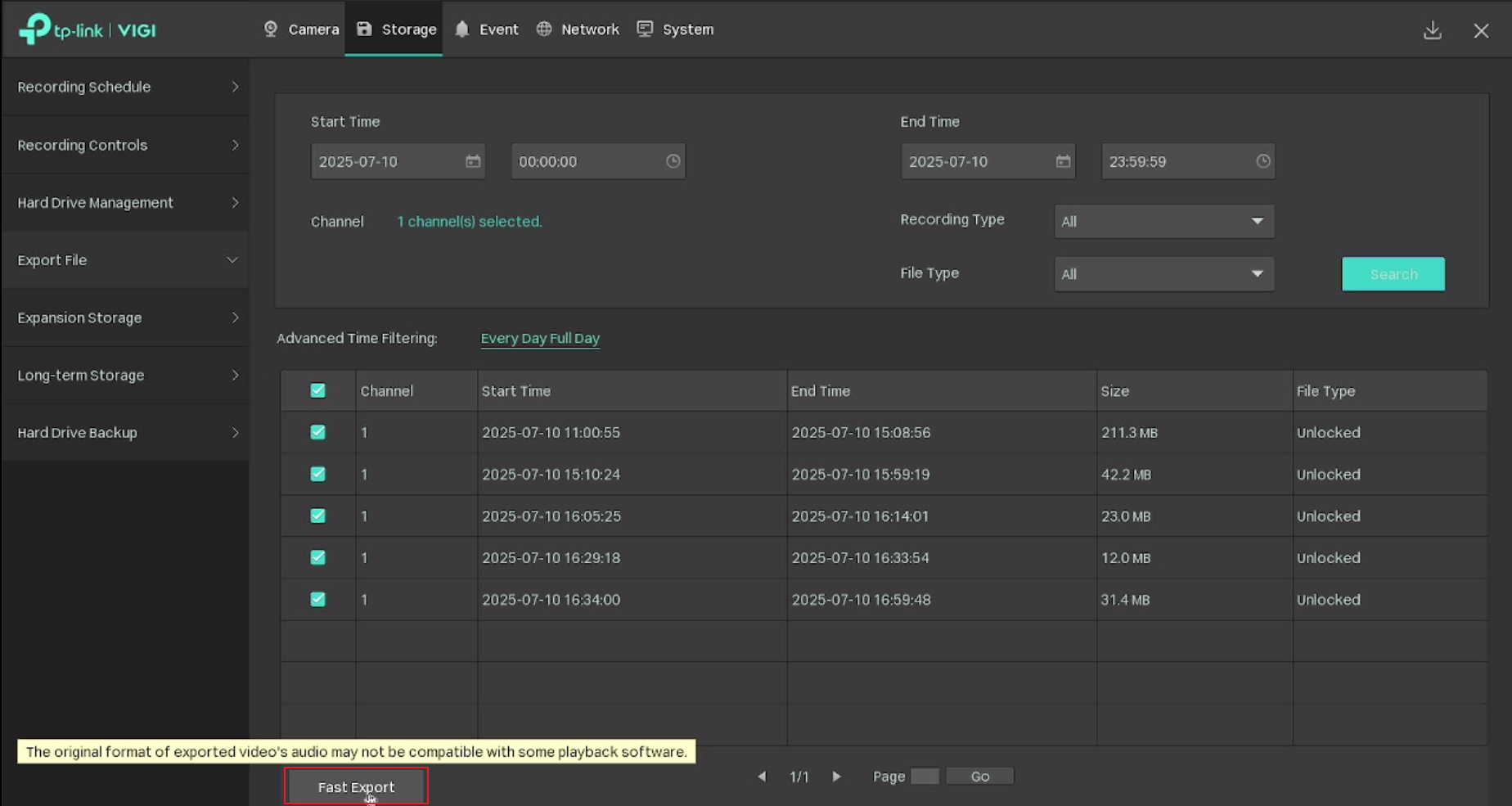Switch to the Storage tab
Viewport: 1512px width, 806px height.
[x=394, y=29]
